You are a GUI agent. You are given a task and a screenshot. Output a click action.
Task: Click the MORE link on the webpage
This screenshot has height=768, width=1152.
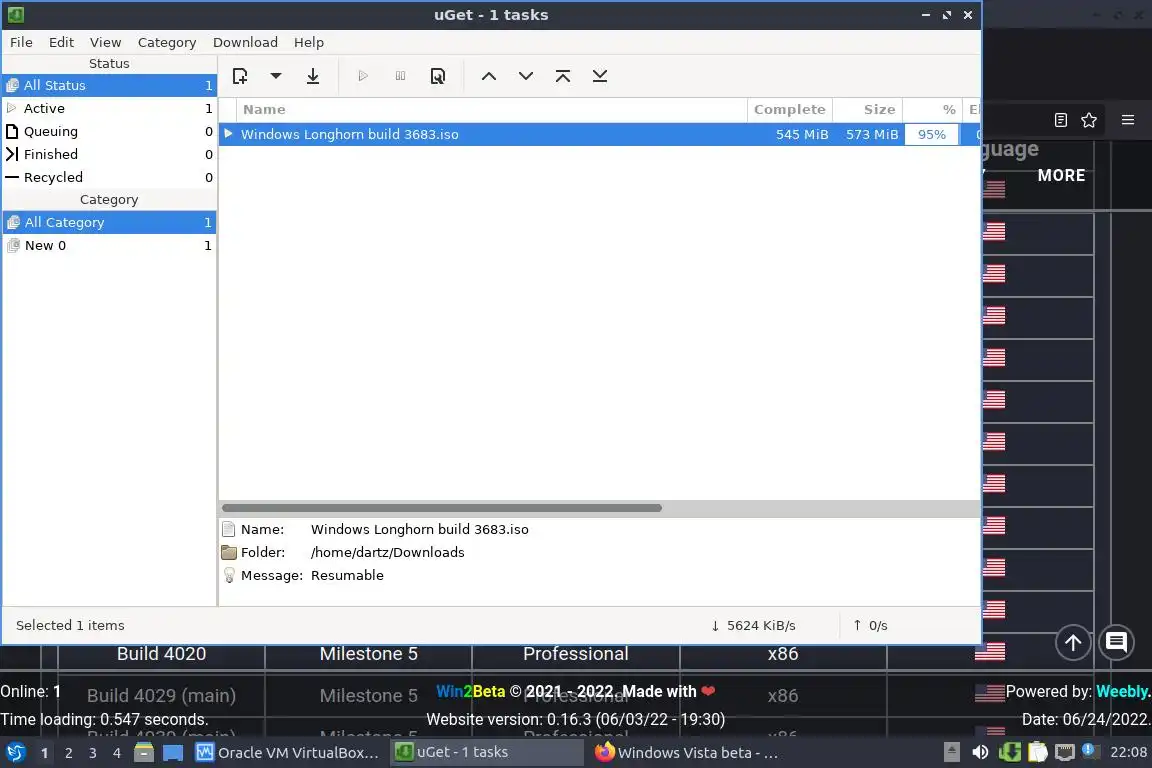1061,176
